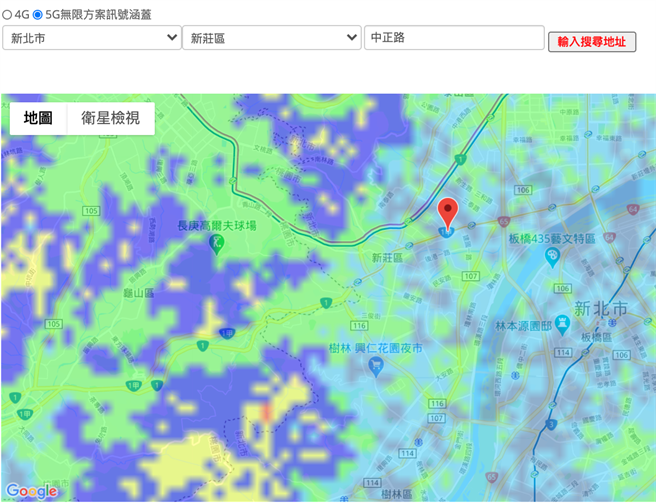Click the 中正路 address input field

coord(454,38)
